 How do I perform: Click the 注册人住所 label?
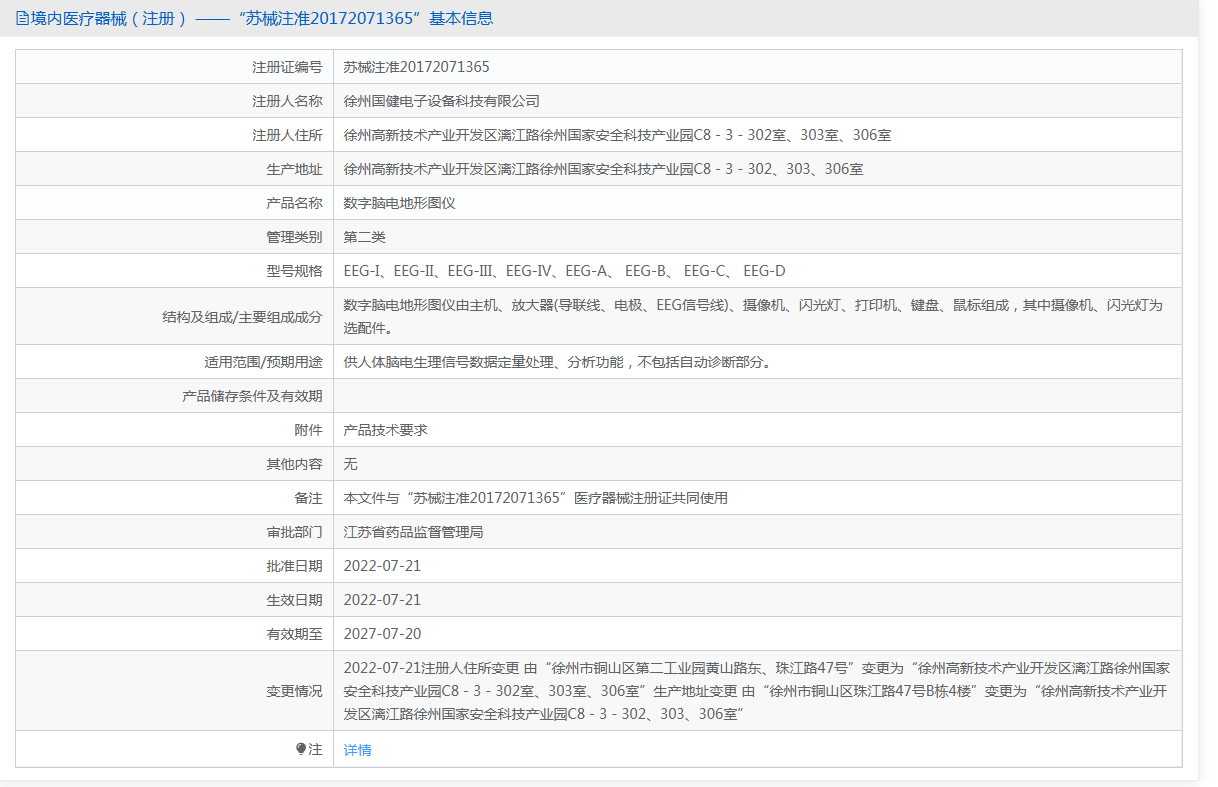287,135
